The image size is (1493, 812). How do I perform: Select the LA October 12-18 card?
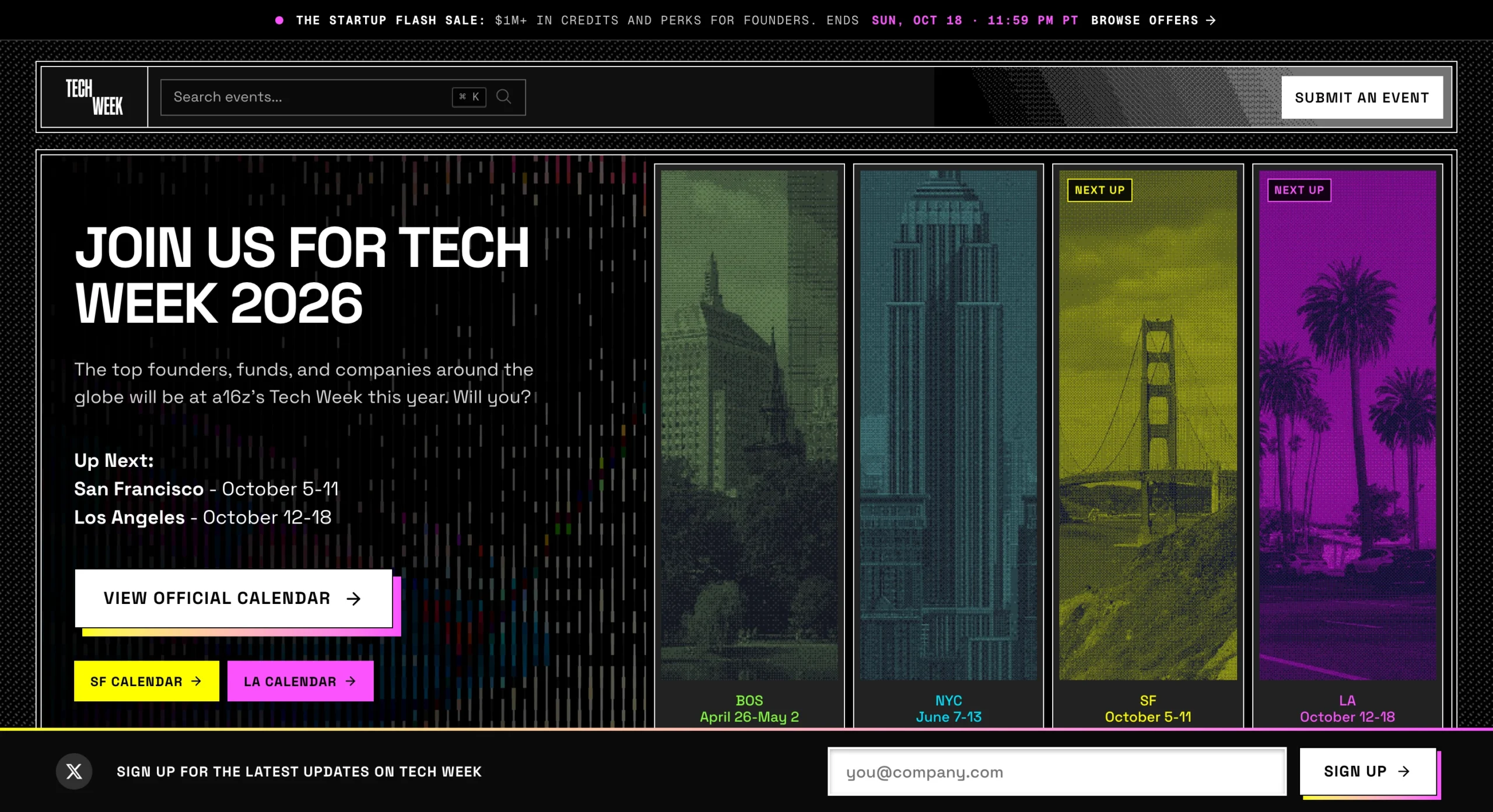click(x=1347, y=446)
